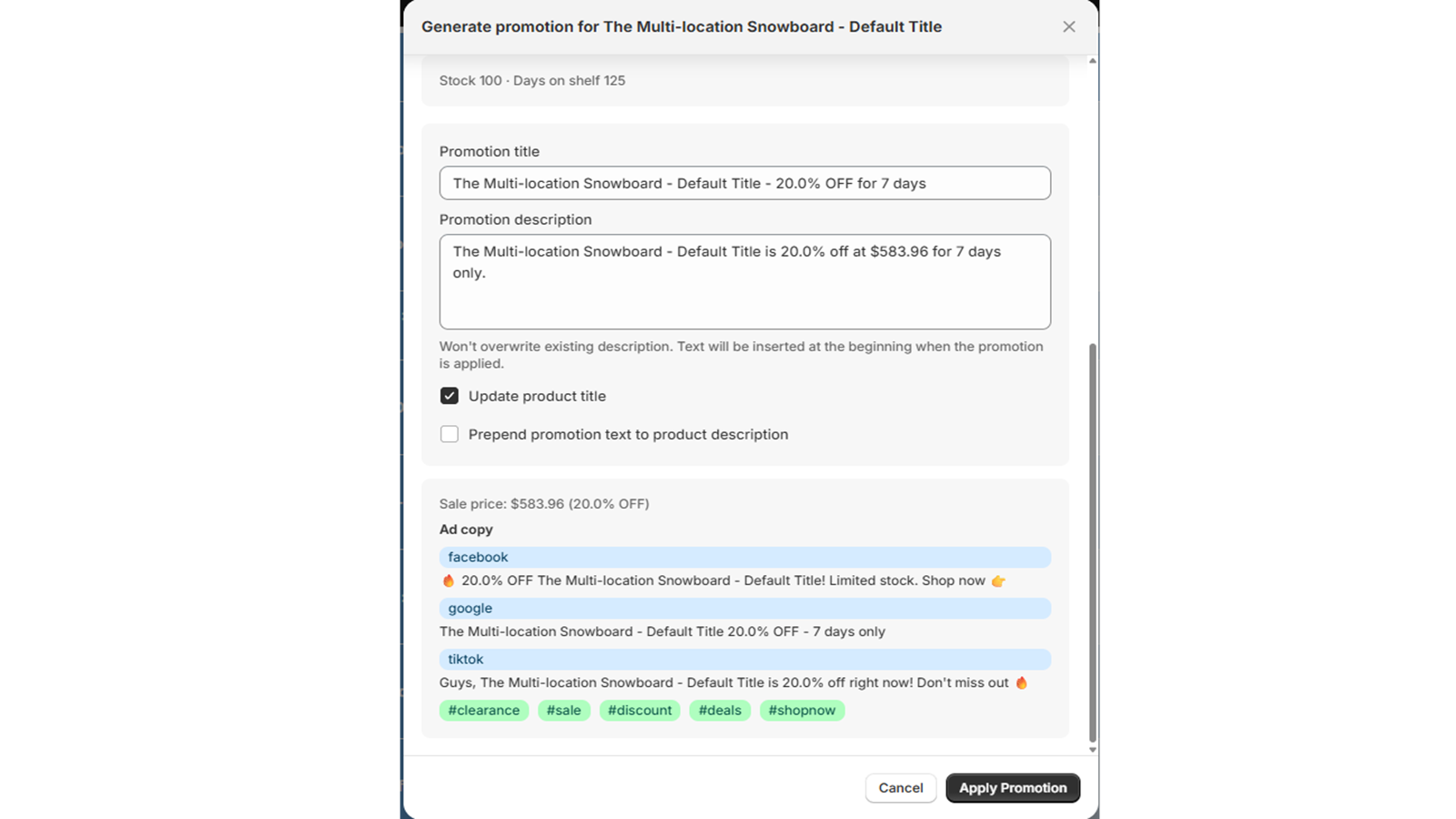Click the pointing hand emoji after Shop now

point(998,581)
